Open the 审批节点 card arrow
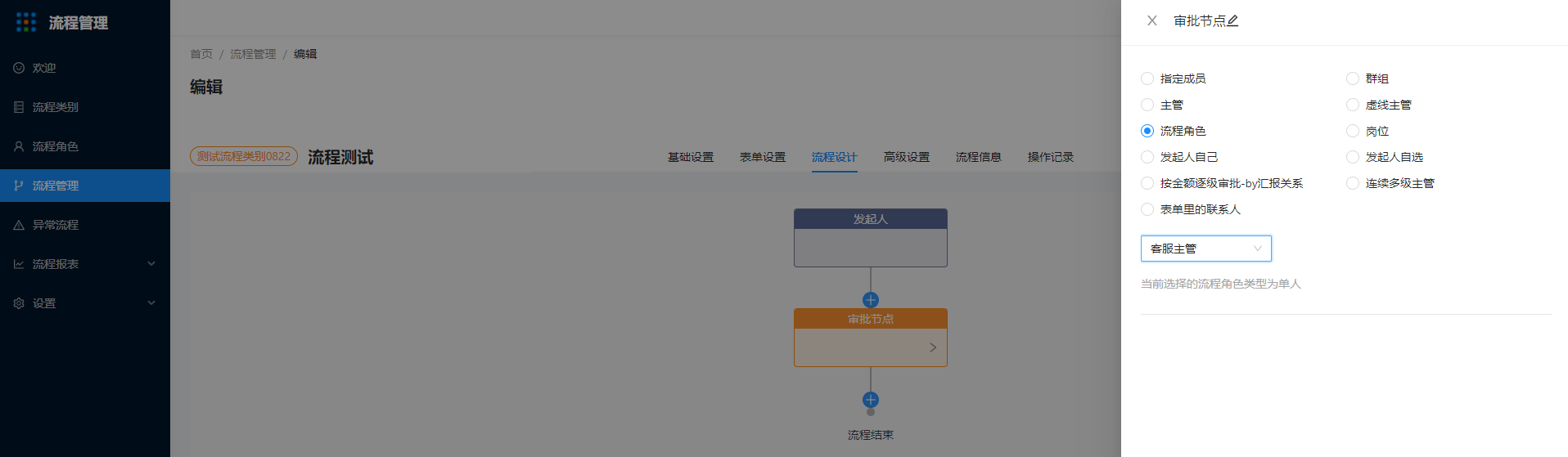Viewport: 1568px width, 457px height. (x=933, y=347)
